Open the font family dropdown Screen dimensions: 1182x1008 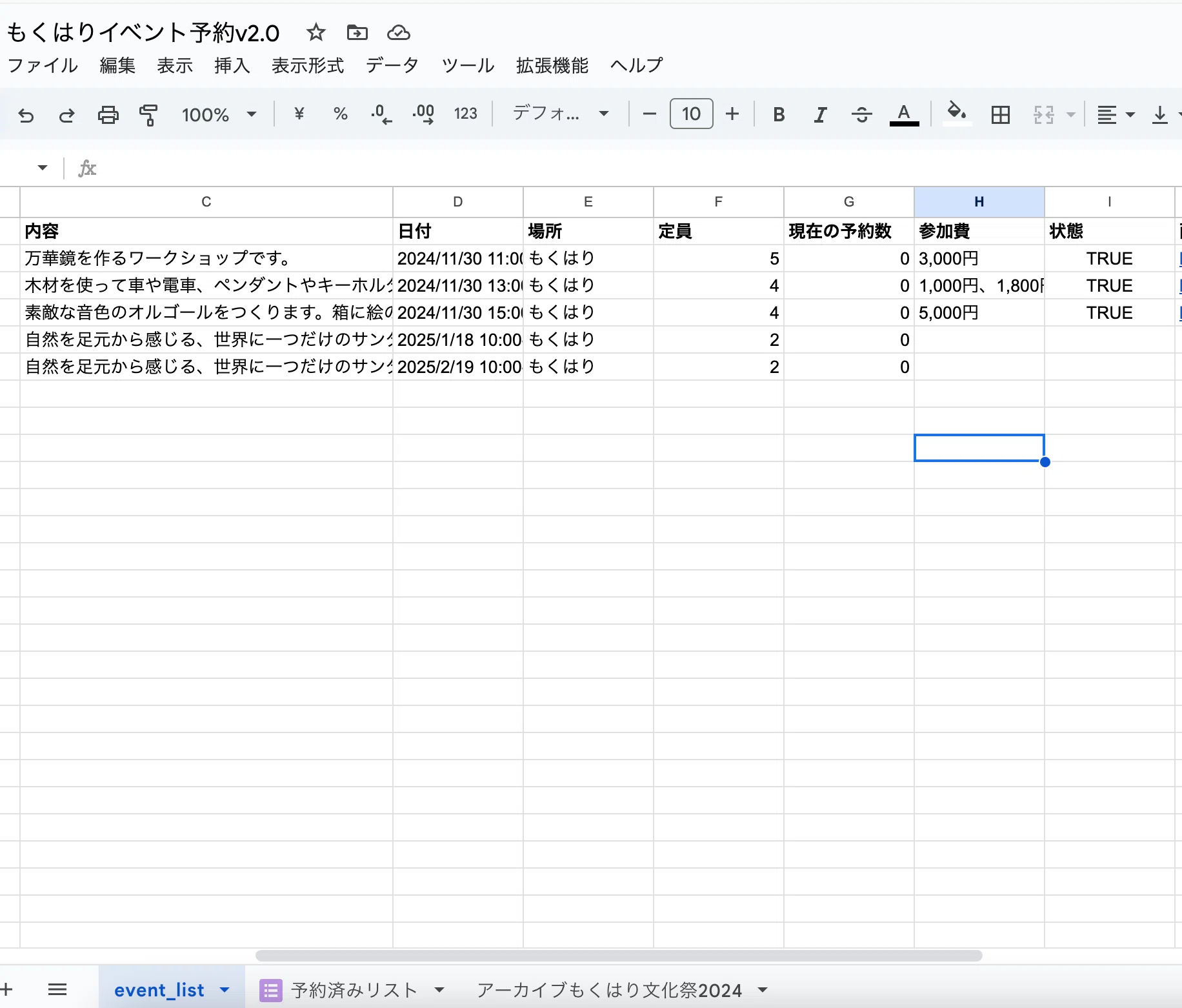(561, 114)
